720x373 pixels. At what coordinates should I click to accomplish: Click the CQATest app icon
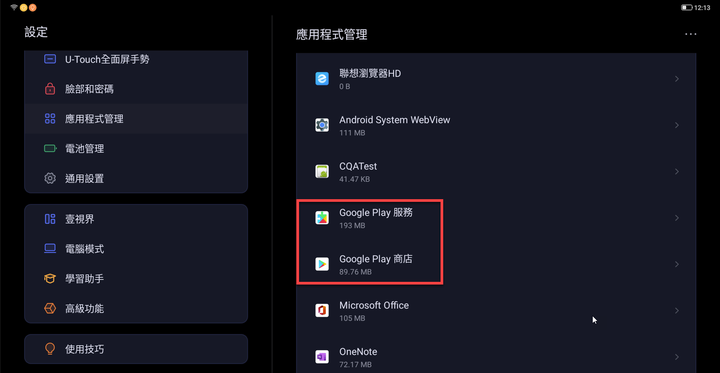[x=322, y=171]
